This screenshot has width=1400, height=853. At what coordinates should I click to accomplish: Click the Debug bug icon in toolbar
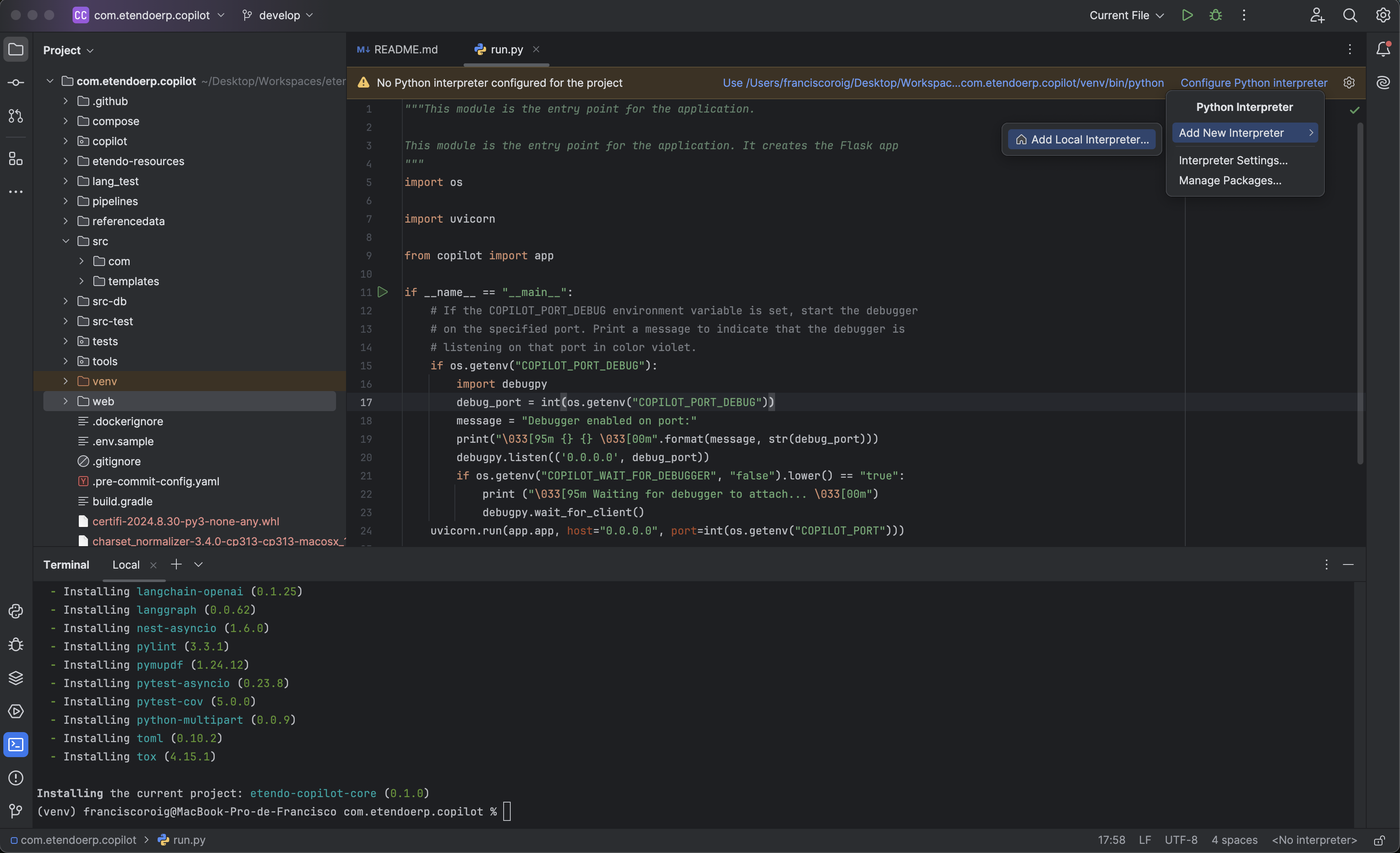(1215, 15)
